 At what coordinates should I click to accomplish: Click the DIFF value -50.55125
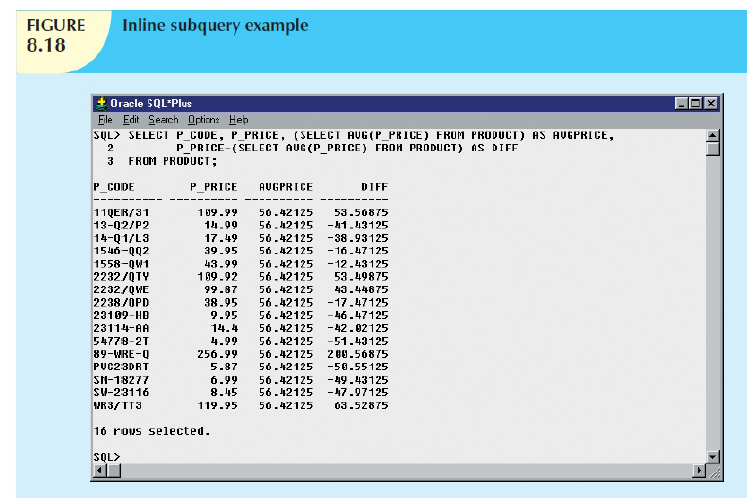point(357,366)
